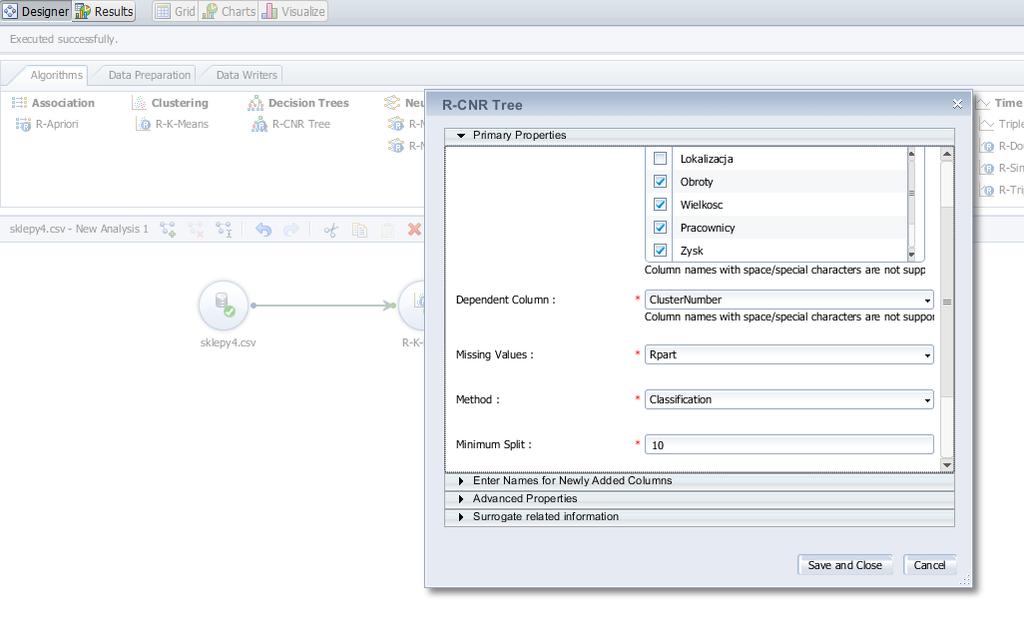The height and width of the screenshot is (634, 1024).
Task: Click the second neural network algorithm icon
Action: pos(396,146)
